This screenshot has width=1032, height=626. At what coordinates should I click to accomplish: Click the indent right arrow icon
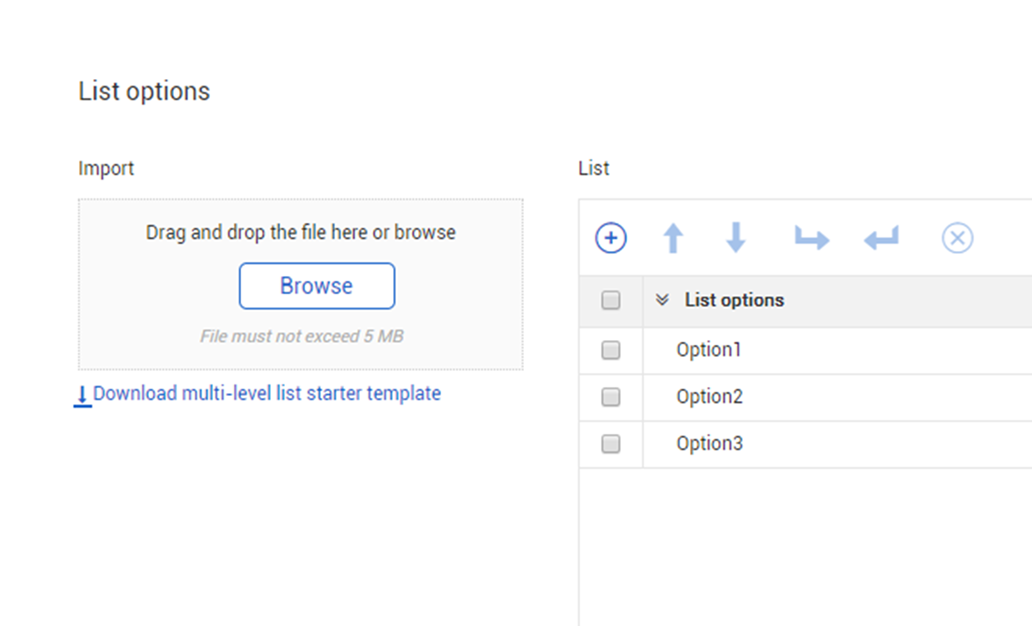pyautogui.click(x=811, y=238)
